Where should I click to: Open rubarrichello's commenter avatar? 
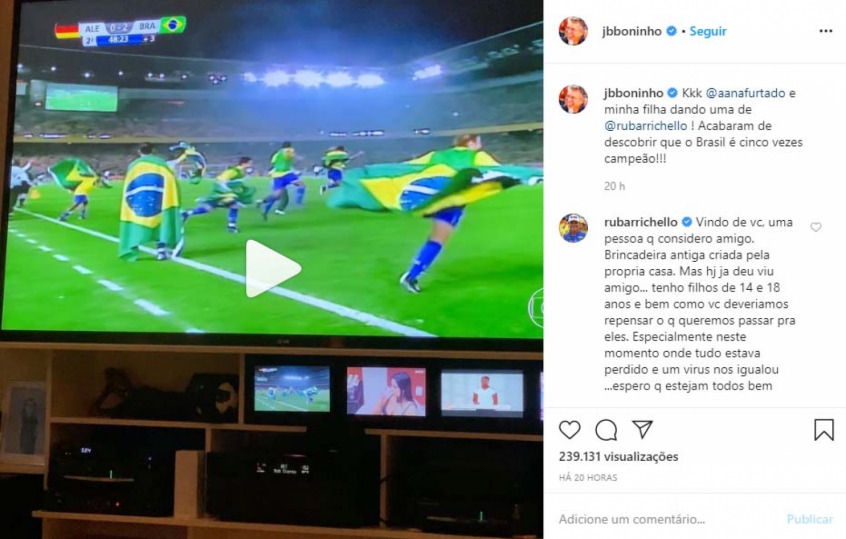point(573,228)
